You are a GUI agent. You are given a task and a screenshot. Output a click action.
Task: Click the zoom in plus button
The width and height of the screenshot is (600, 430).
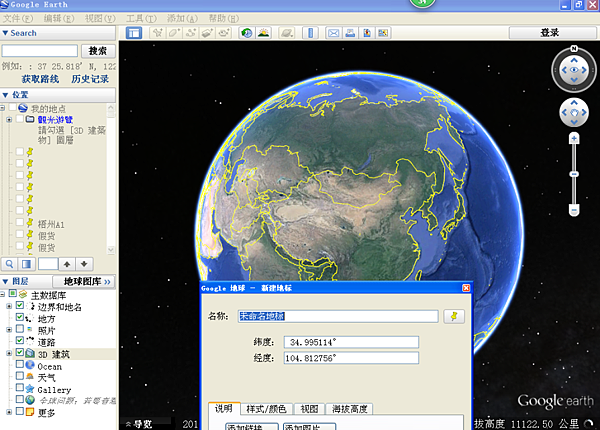point(574,138)
